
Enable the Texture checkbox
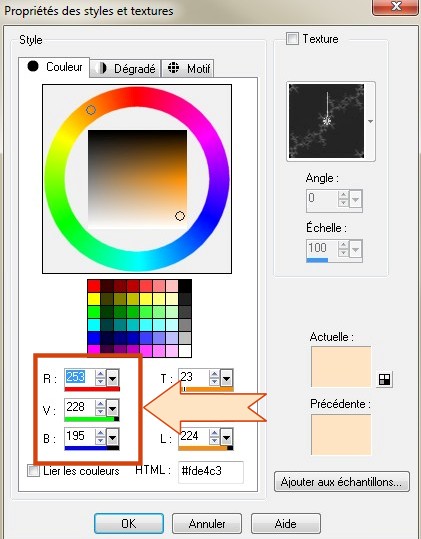(292, 38)
